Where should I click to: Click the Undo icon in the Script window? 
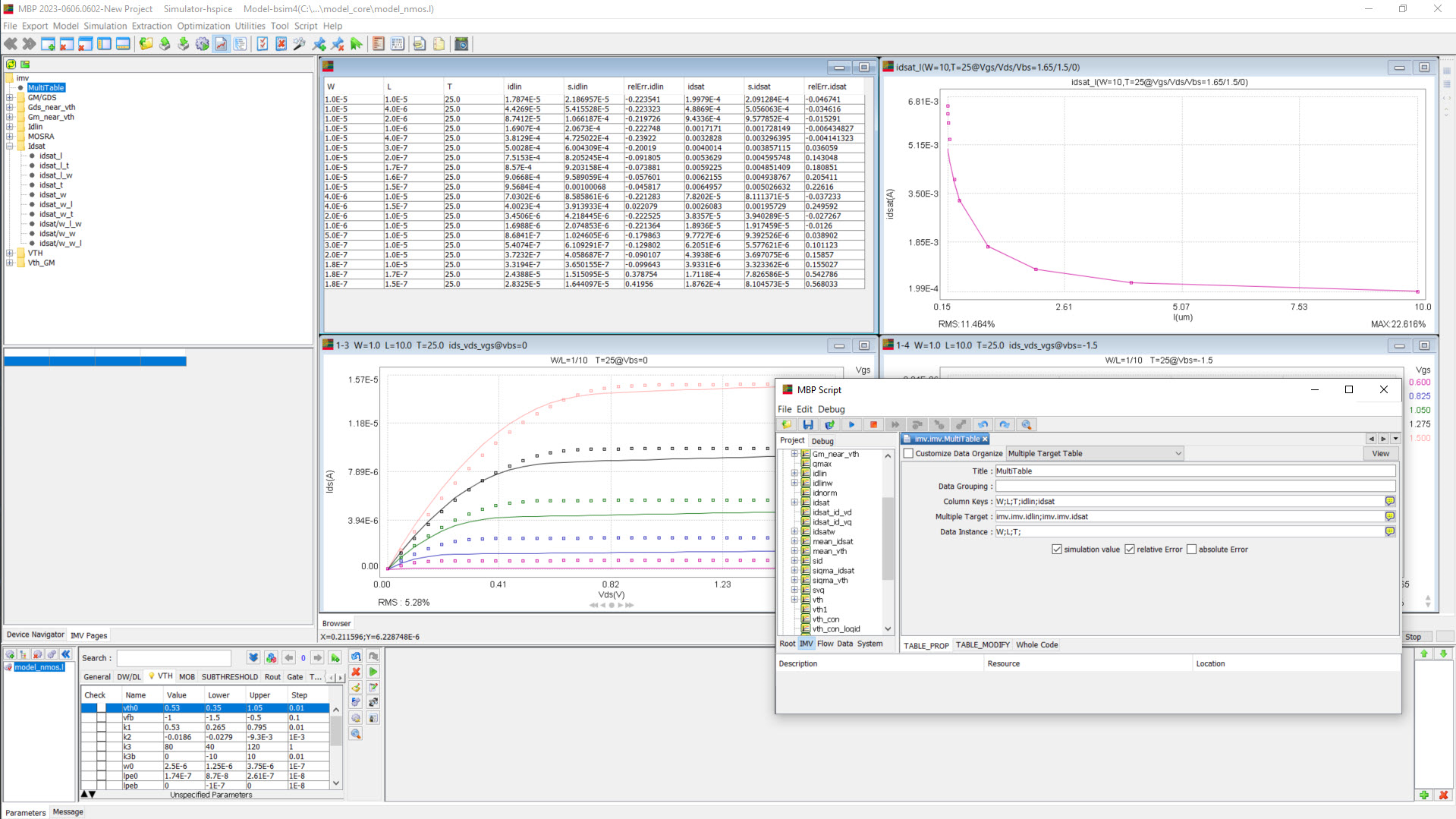pyautogui.click(x=983, y=424)
